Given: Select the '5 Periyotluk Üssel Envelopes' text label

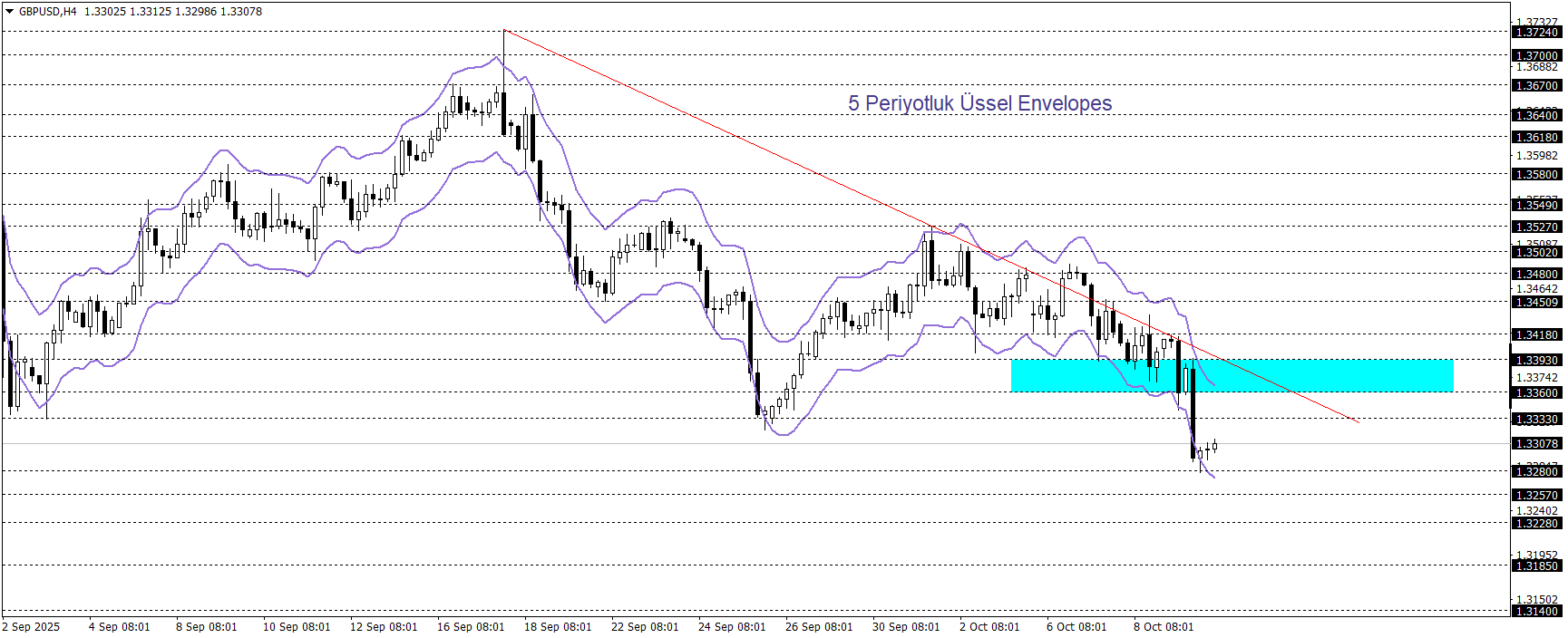Looking at the screenshot, I should point(979,103).
